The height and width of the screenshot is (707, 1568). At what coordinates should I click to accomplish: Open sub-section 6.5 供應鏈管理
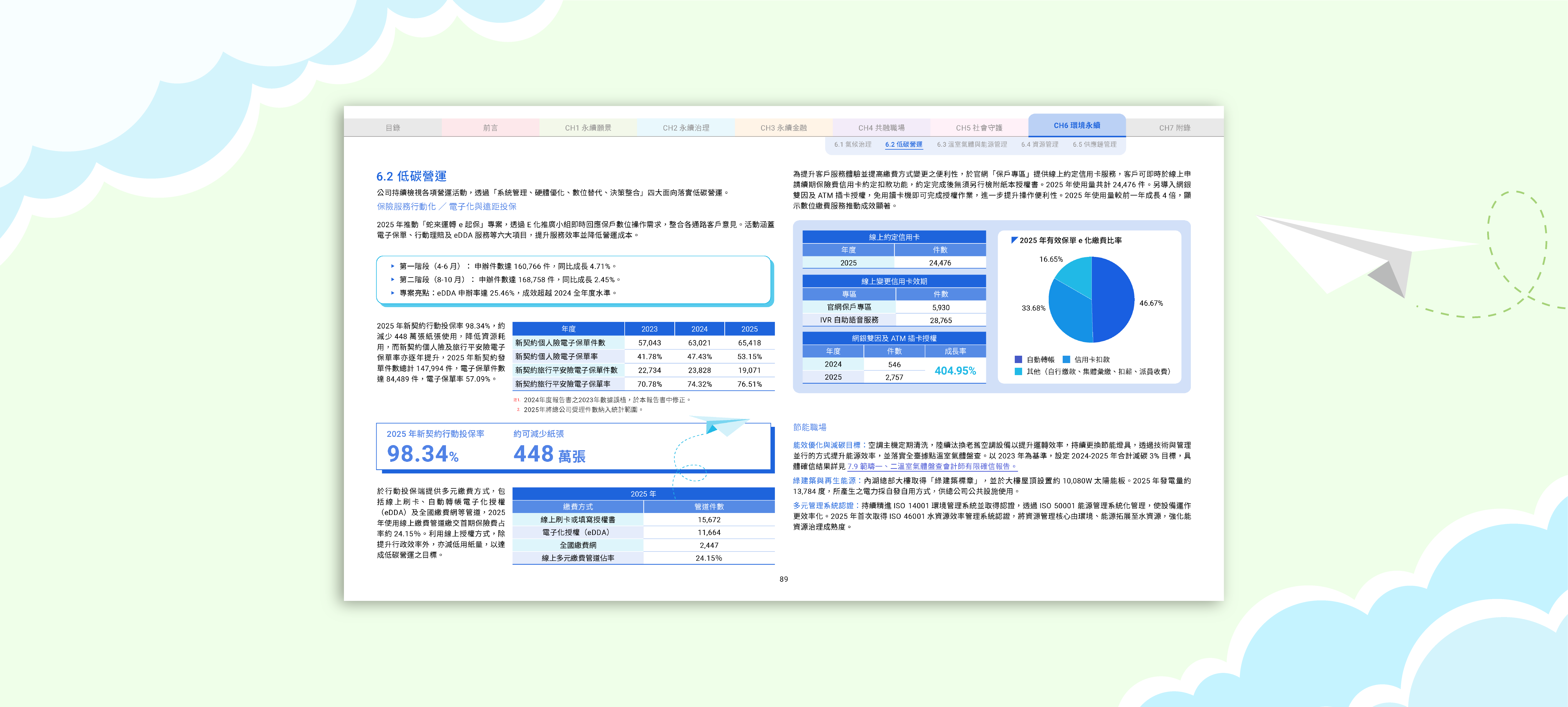1094,145
